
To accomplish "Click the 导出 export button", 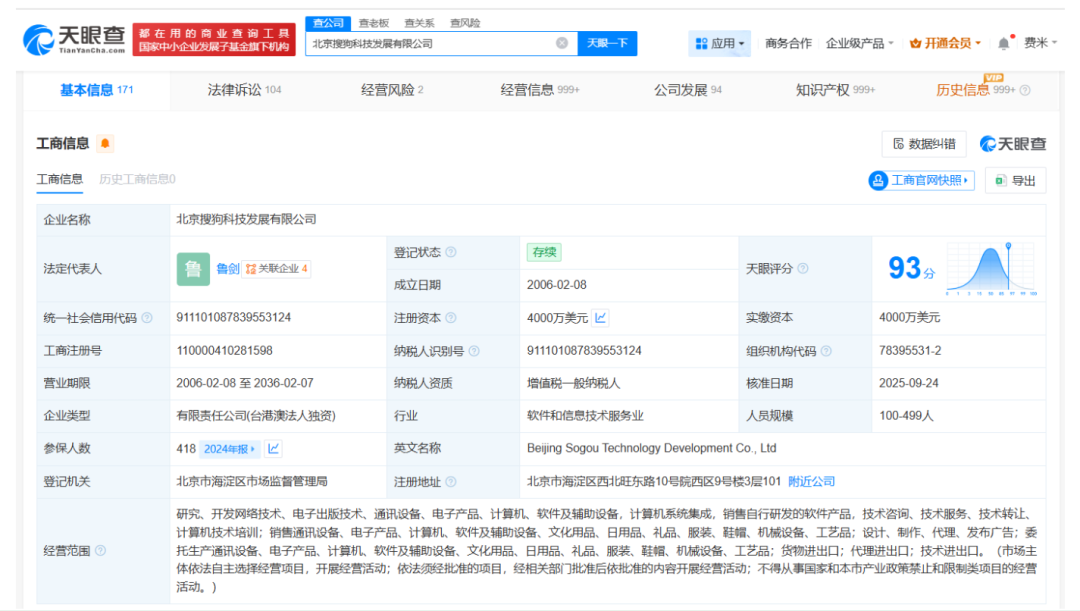I will 1016,180.
